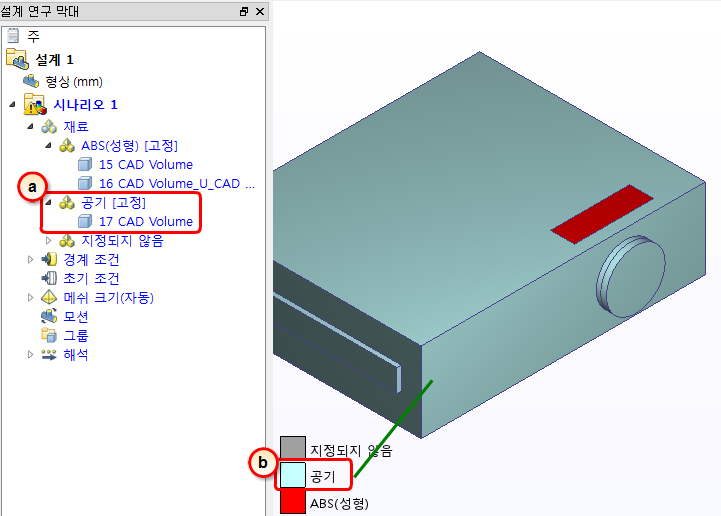Collapse the 시나리오 1 tree node
Screen dimensions: 721x516
pos(12,105)
